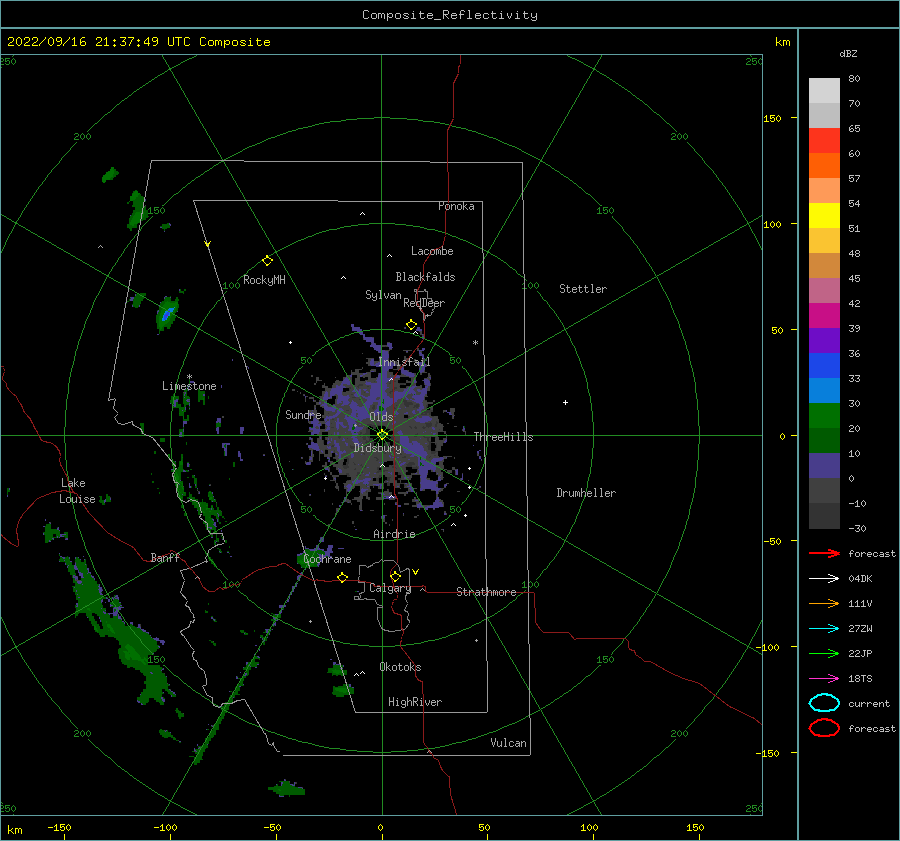
Task: Click the Limestone label
Action: [189, 386]
